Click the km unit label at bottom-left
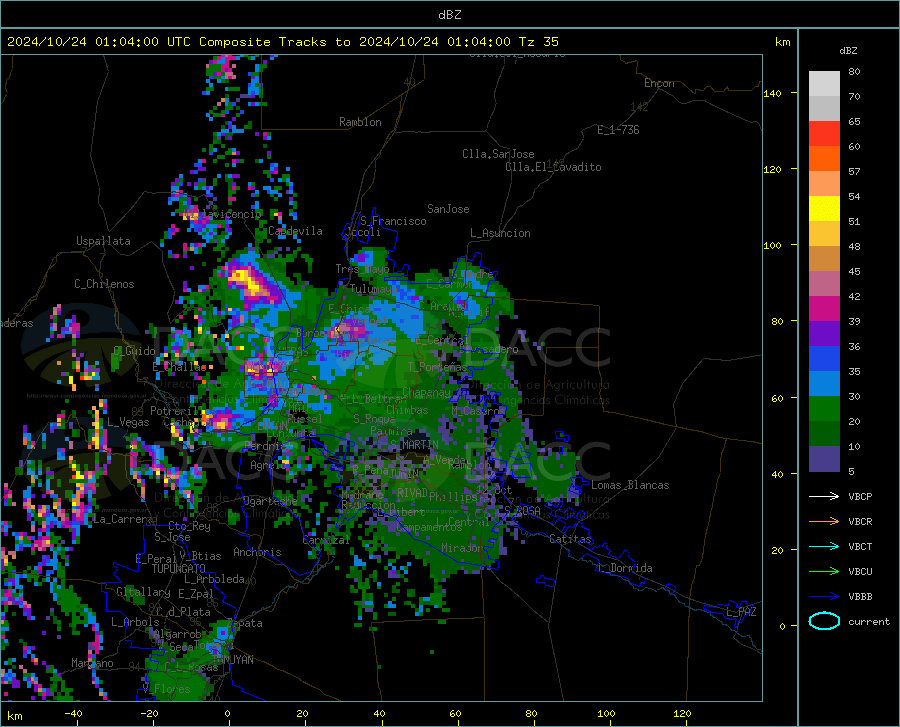The image size is (900, 727). (x=14, y=716)
